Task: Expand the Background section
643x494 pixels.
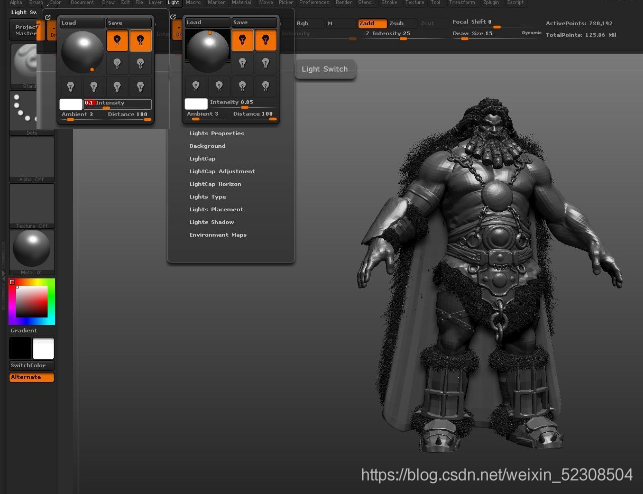Action: 207,146
